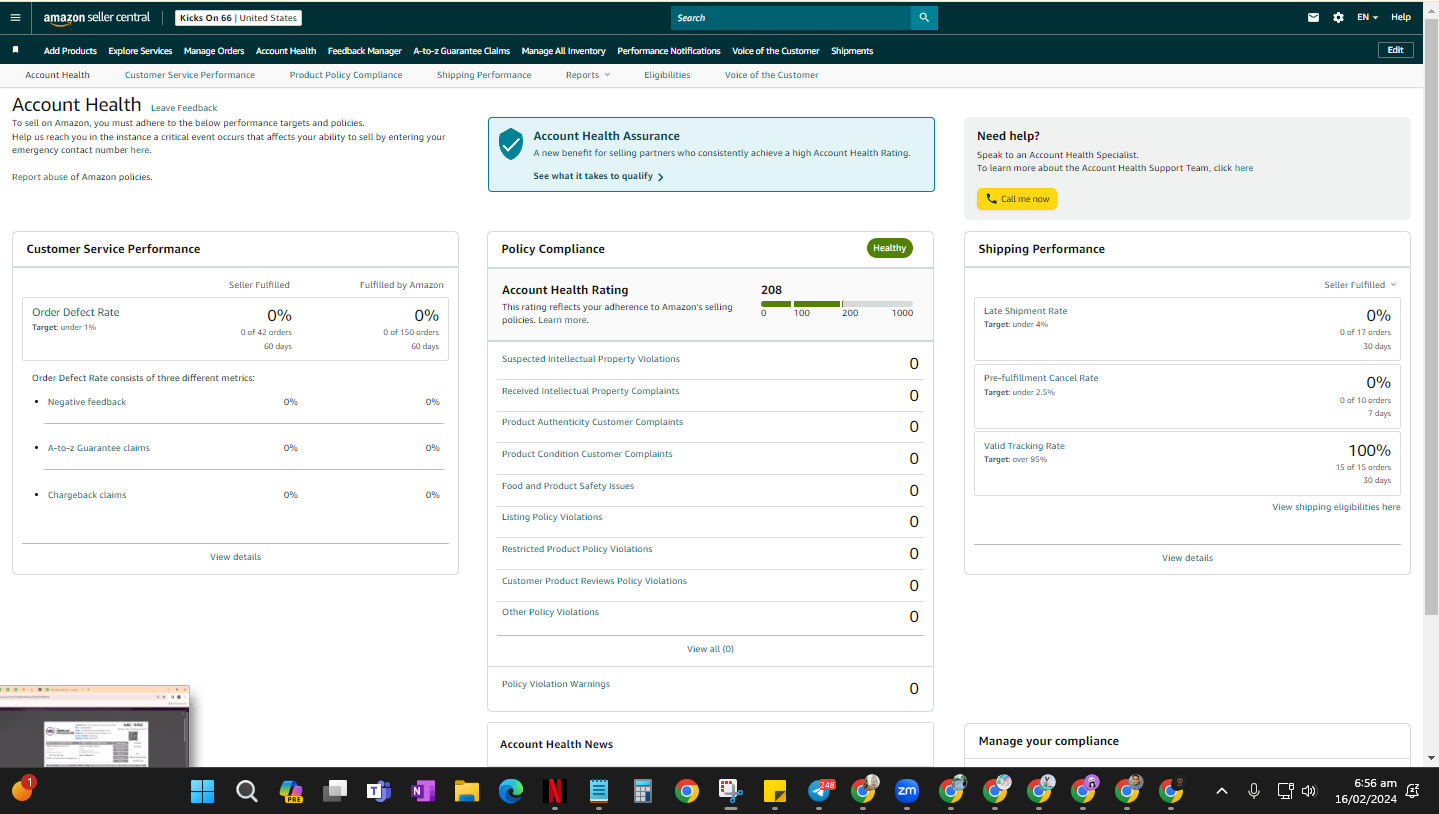Click View all (0) policy violations
Viewport: 1439px width, 814px height.
click(710, 649)
